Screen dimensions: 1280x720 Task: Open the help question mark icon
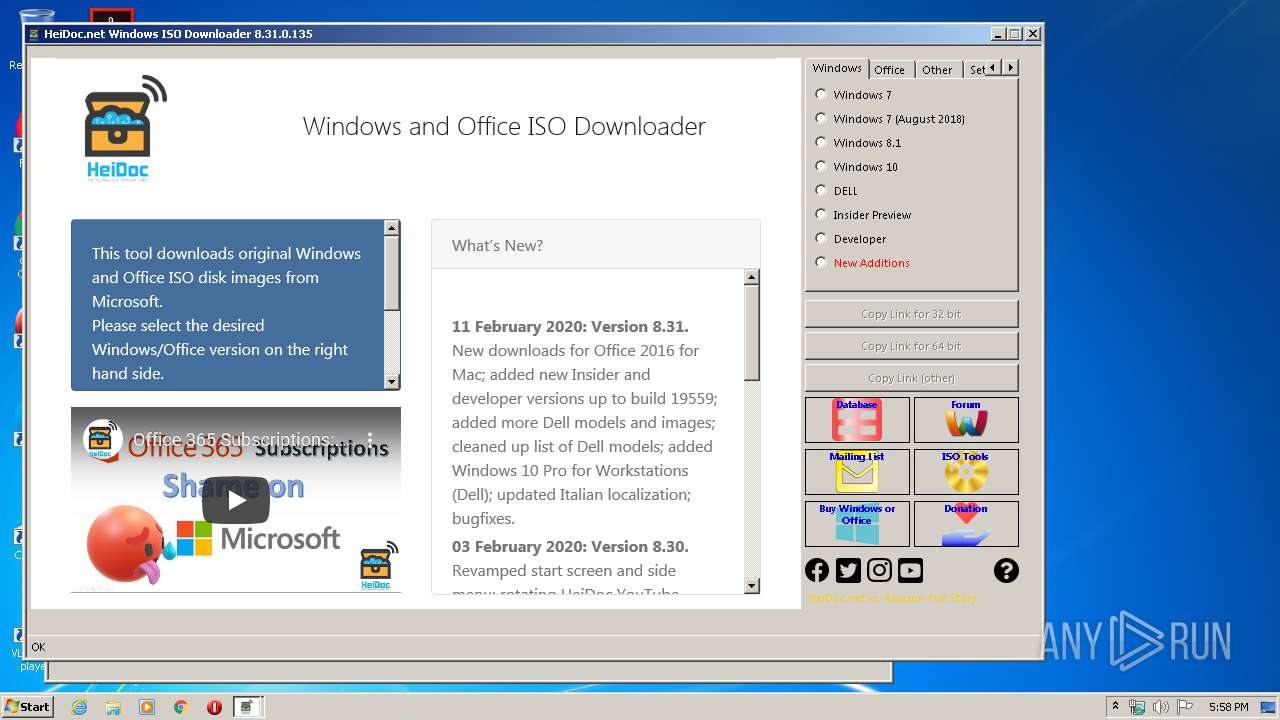[x=1006, y=570]
